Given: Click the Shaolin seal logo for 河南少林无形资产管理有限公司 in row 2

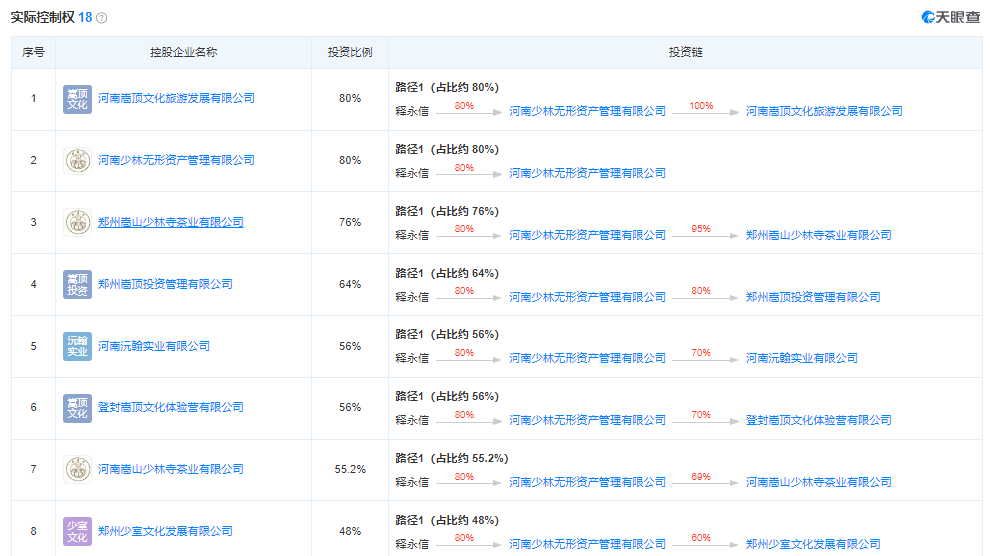Looking at the screenshot, I should 77,160.
